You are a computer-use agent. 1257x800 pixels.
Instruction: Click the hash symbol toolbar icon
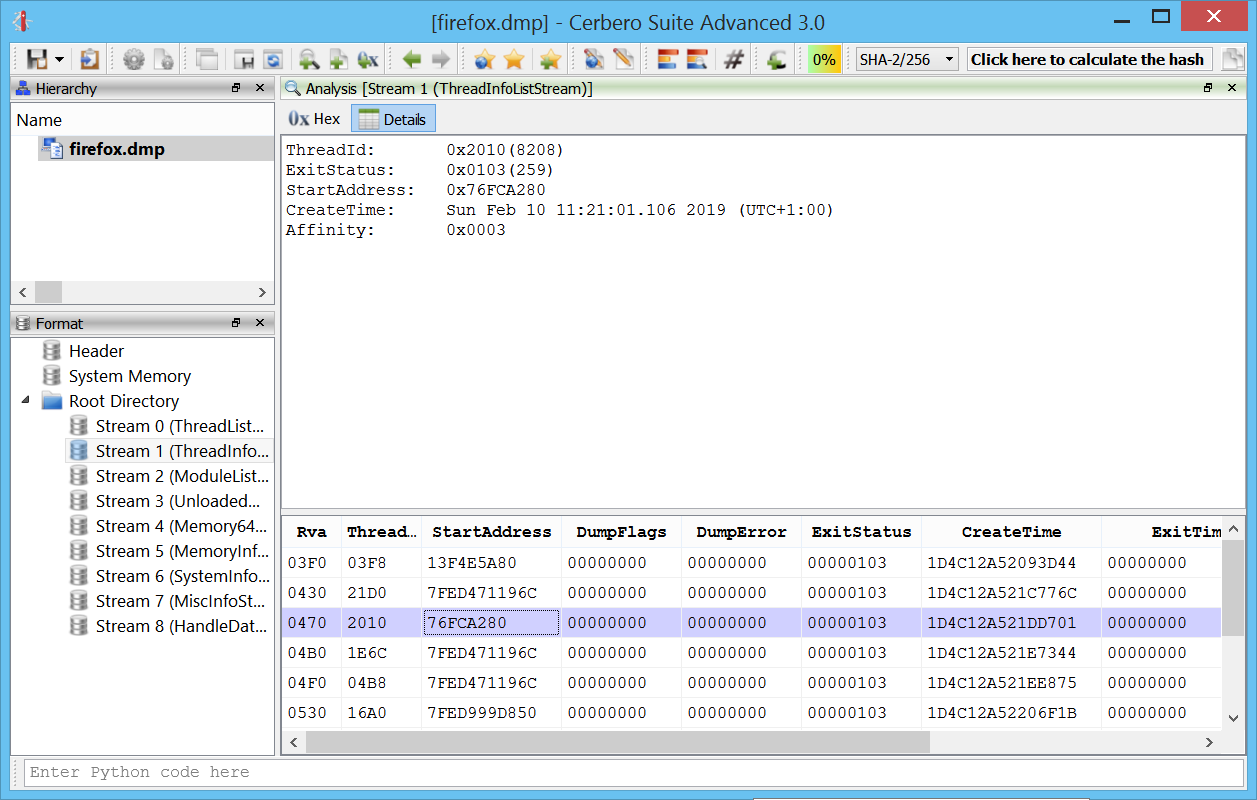734,59
